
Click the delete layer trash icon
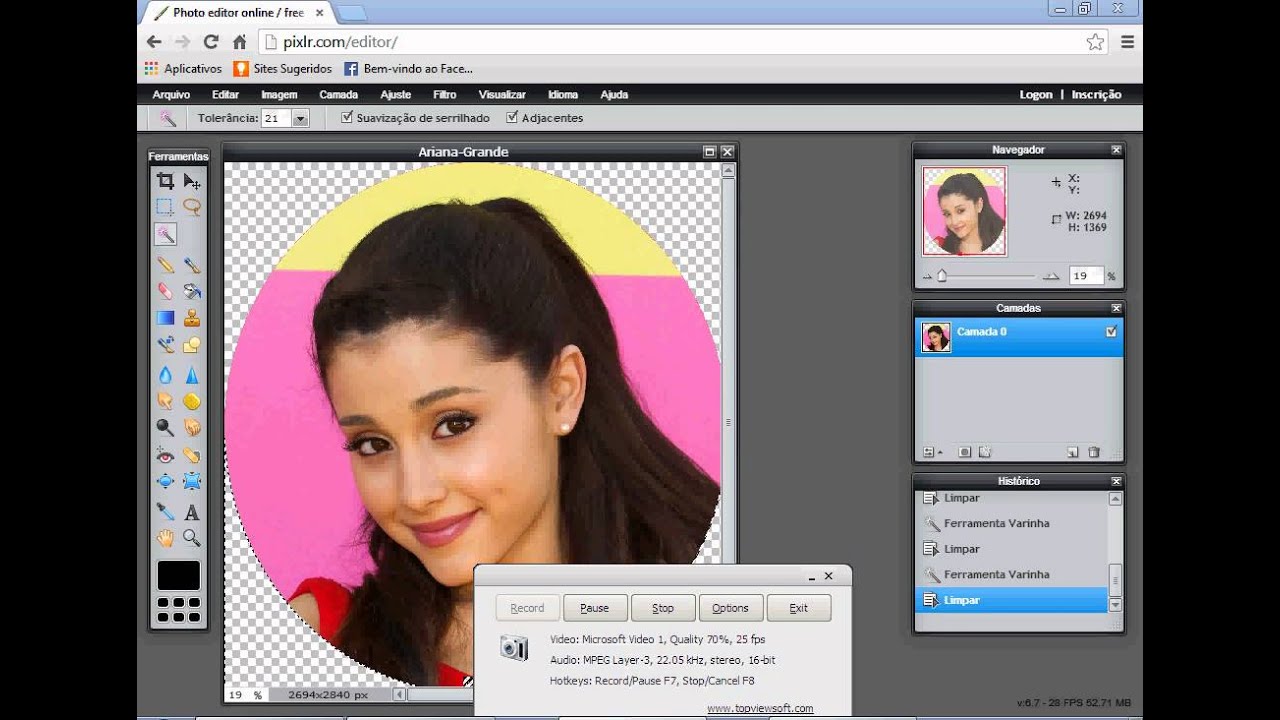pos(1094,452)
